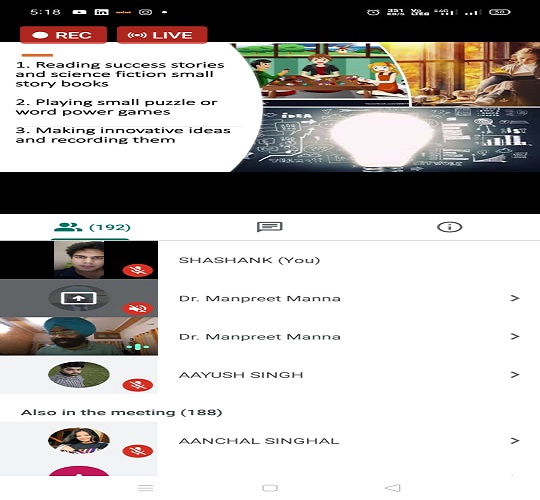Expand AANCHAL SINGHAL options chevron
540x500 pixels.
(x=515, y=440)
